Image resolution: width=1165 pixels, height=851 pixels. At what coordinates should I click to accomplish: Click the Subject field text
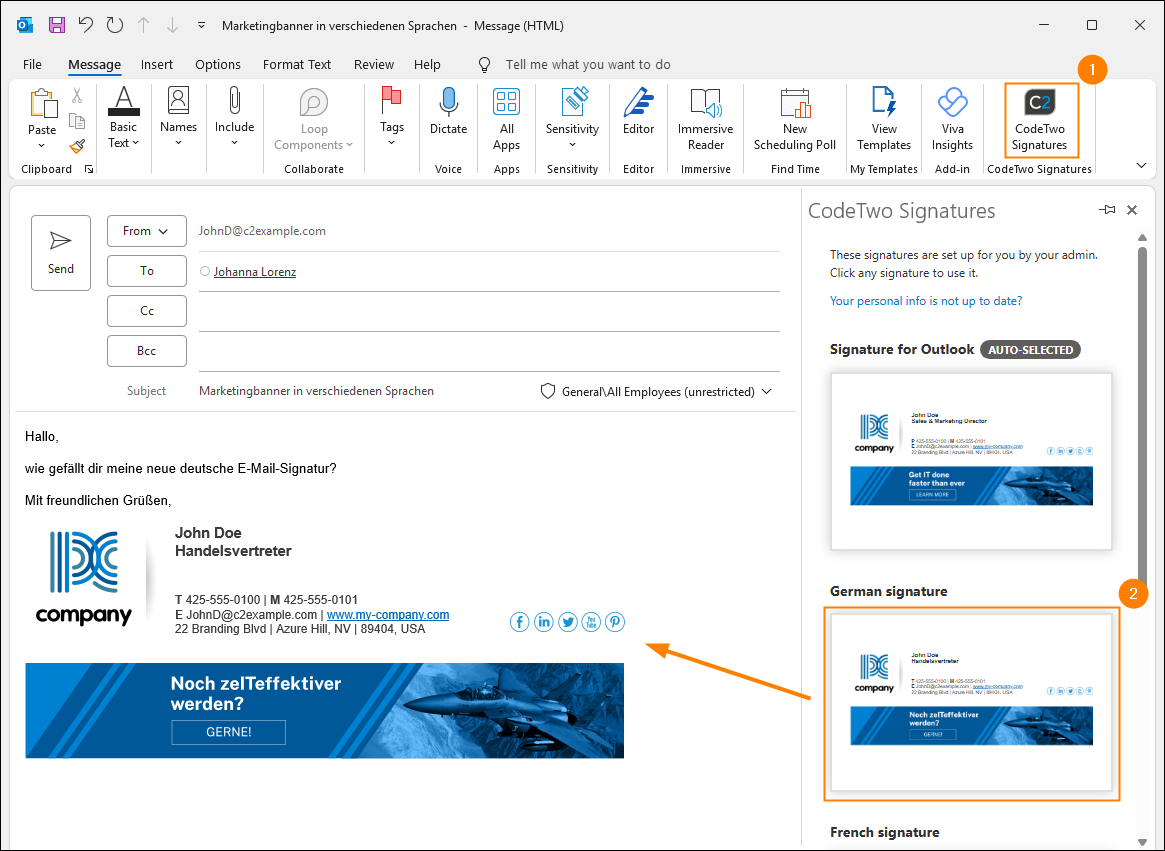click(x=317, y=391)
